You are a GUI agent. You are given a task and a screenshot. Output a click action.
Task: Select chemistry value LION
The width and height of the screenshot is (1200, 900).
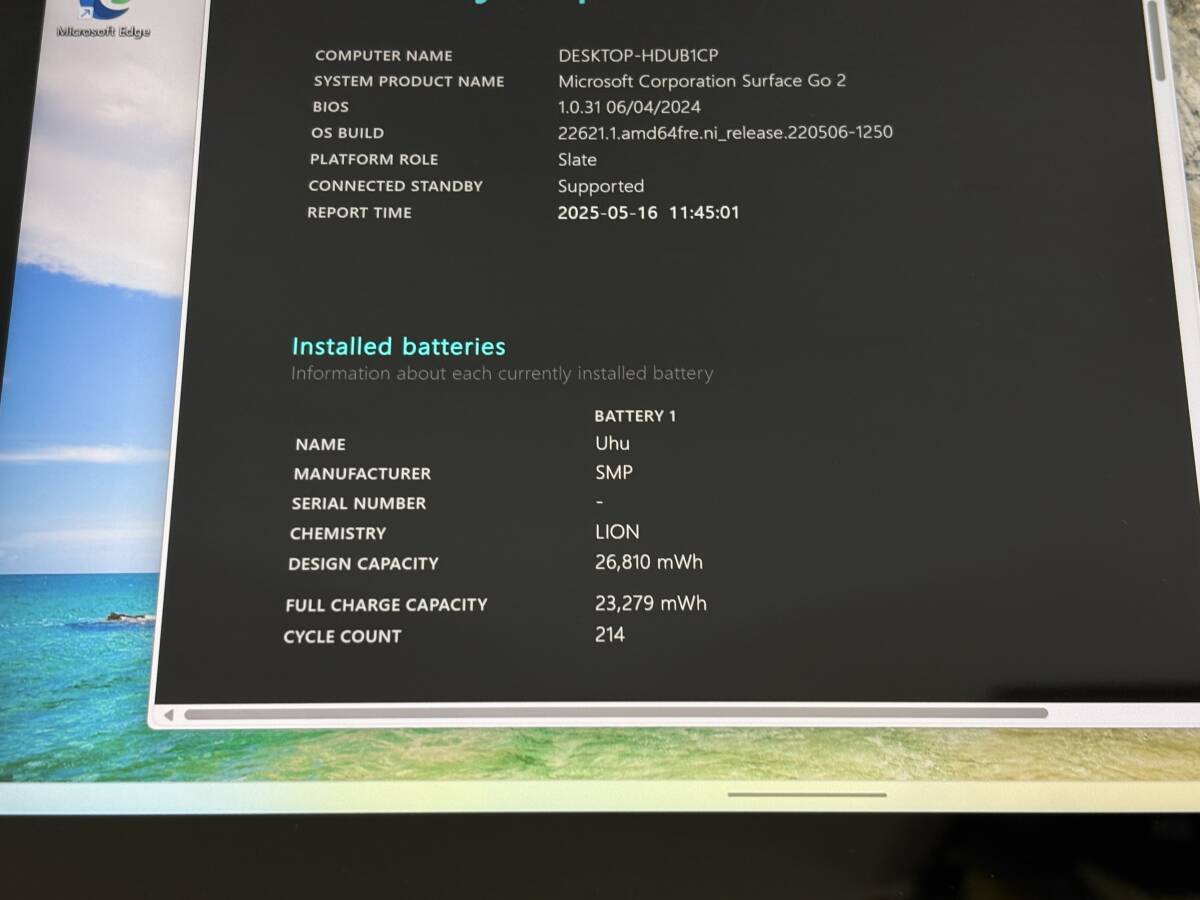(617, 532)
